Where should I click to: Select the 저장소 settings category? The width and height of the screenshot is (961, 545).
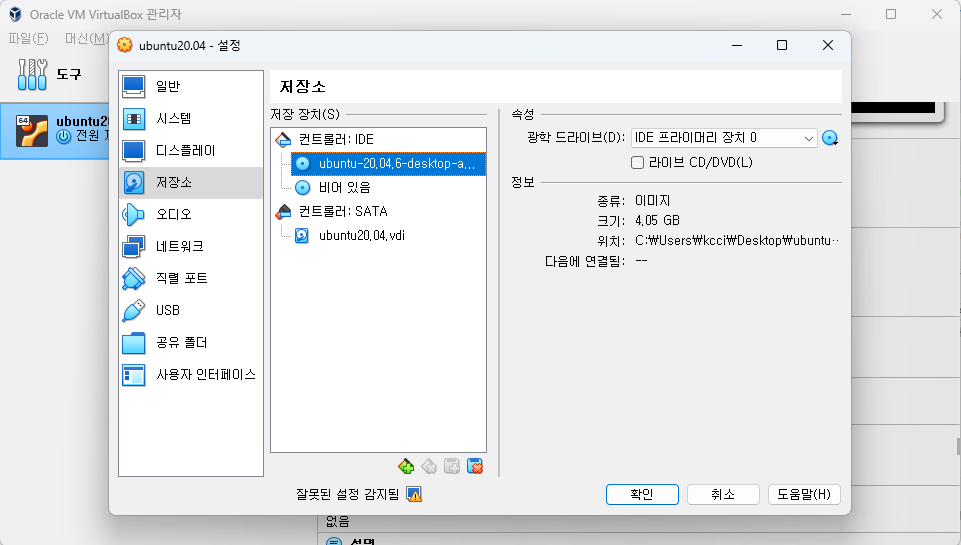[191, 182]
